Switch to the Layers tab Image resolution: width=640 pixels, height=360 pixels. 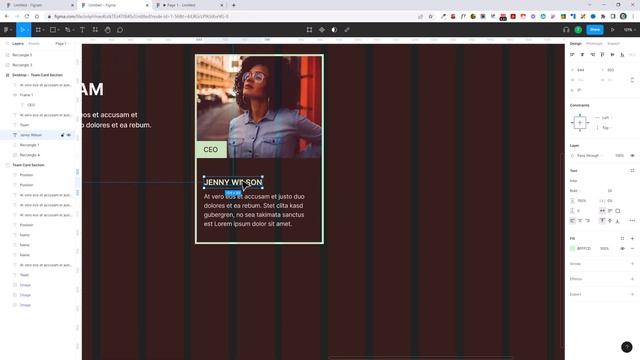click(x=18, y=44)
